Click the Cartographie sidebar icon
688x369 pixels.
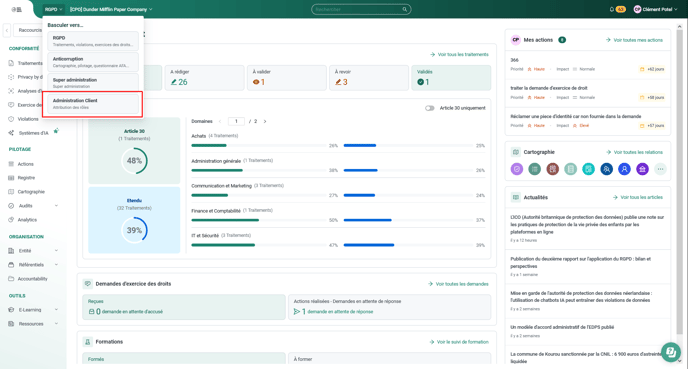coord(11,192)
